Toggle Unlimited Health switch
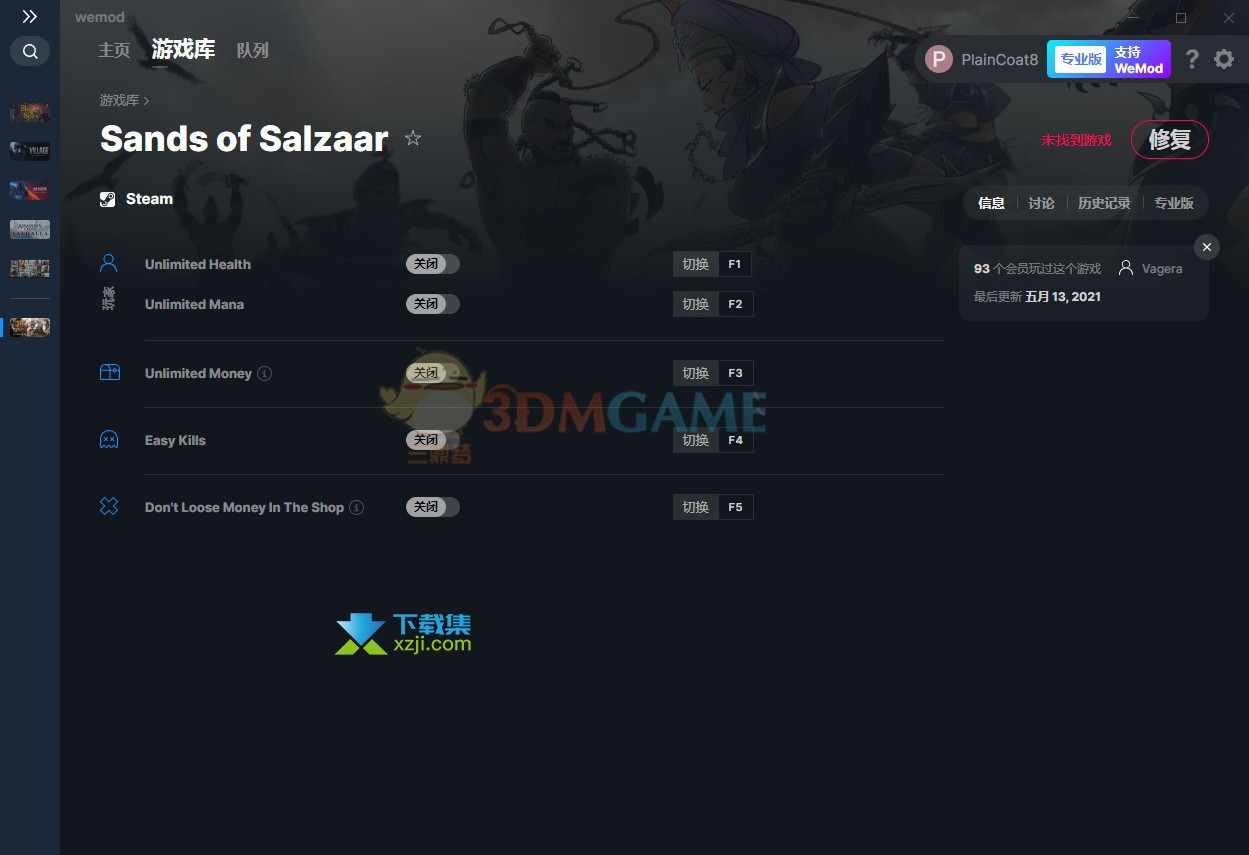 tap(433, 264)
